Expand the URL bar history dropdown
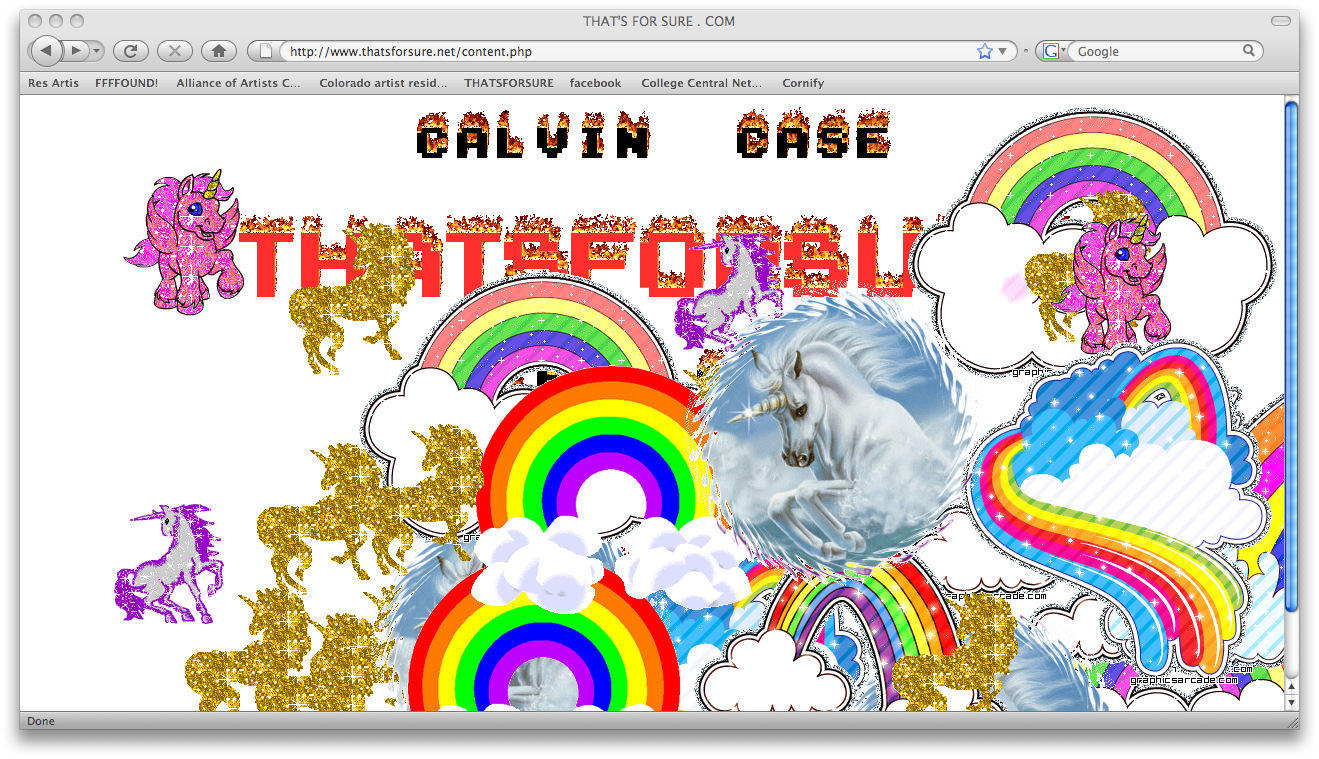 [1003, 51]
